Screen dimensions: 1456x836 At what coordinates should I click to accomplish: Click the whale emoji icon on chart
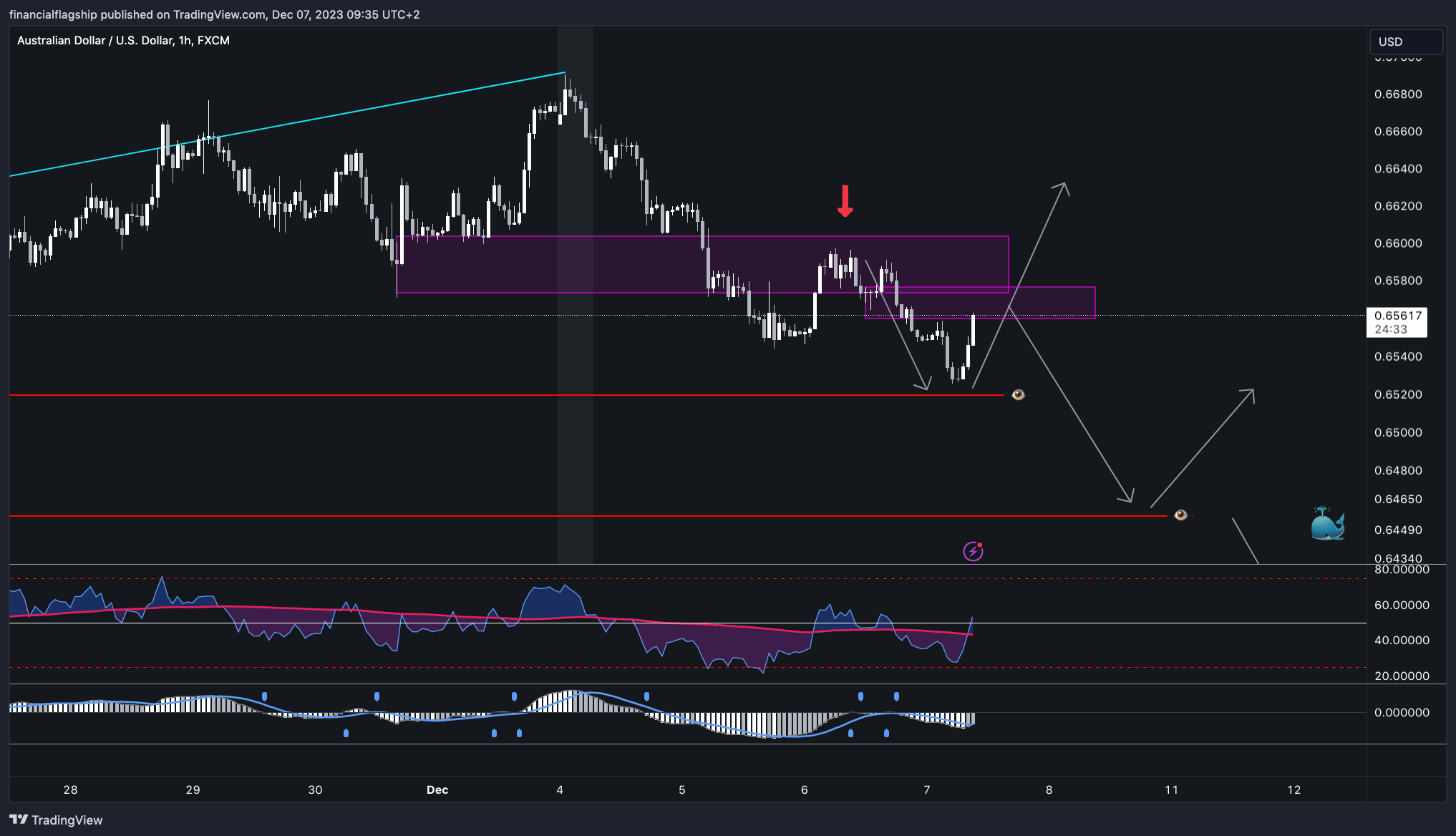[x=1327, y=523]
